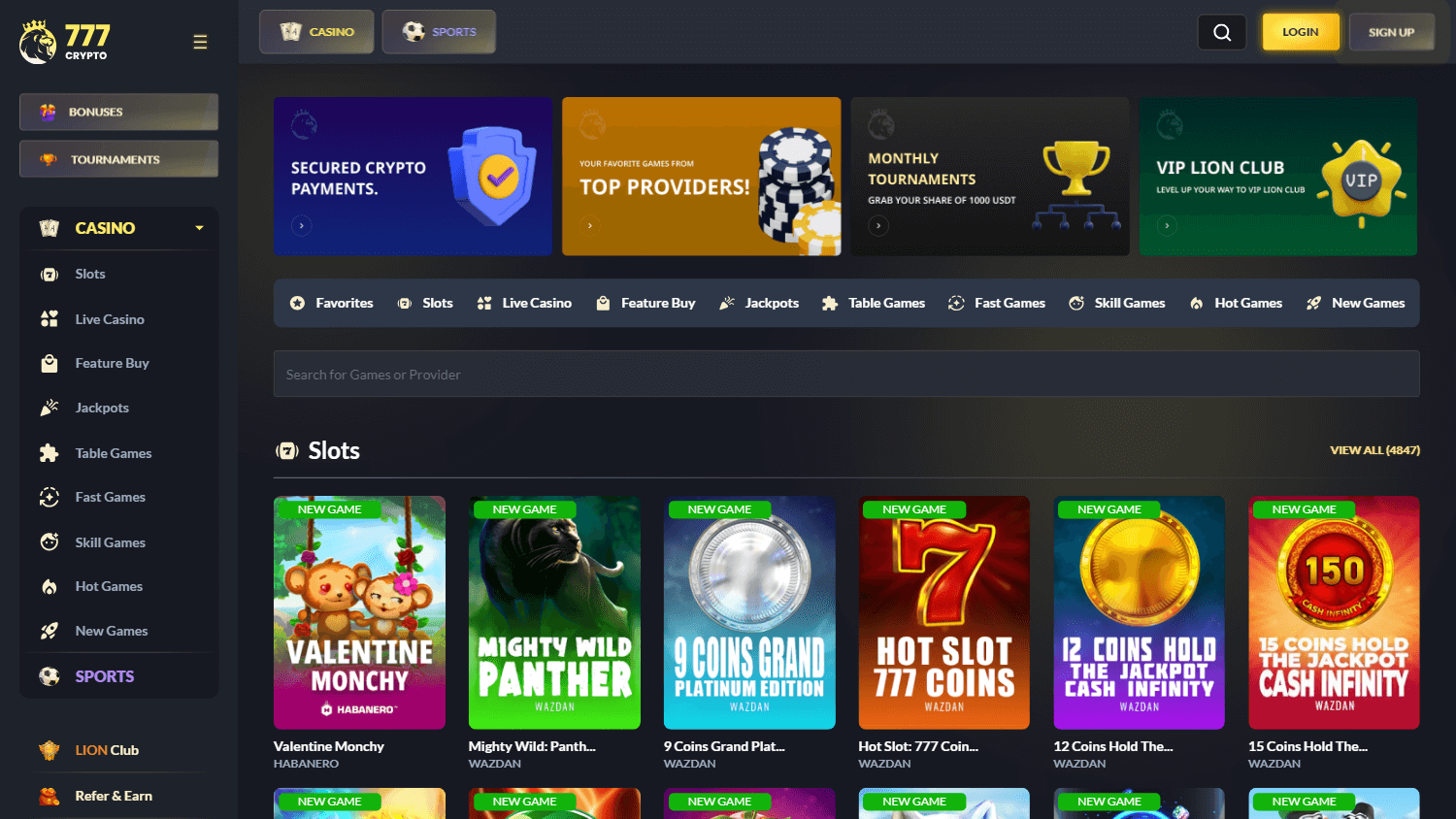Screen dimensions: 1456x819
Task: Click Feature Buy bag icon in sidebar
Action: 50,363
